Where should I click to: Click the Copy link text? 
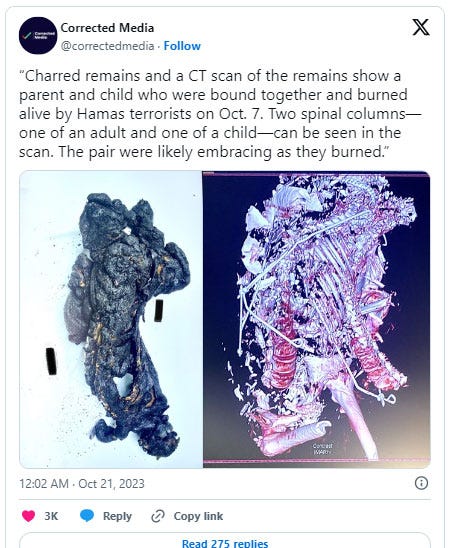pyautogui.click(x=198, y=516)
